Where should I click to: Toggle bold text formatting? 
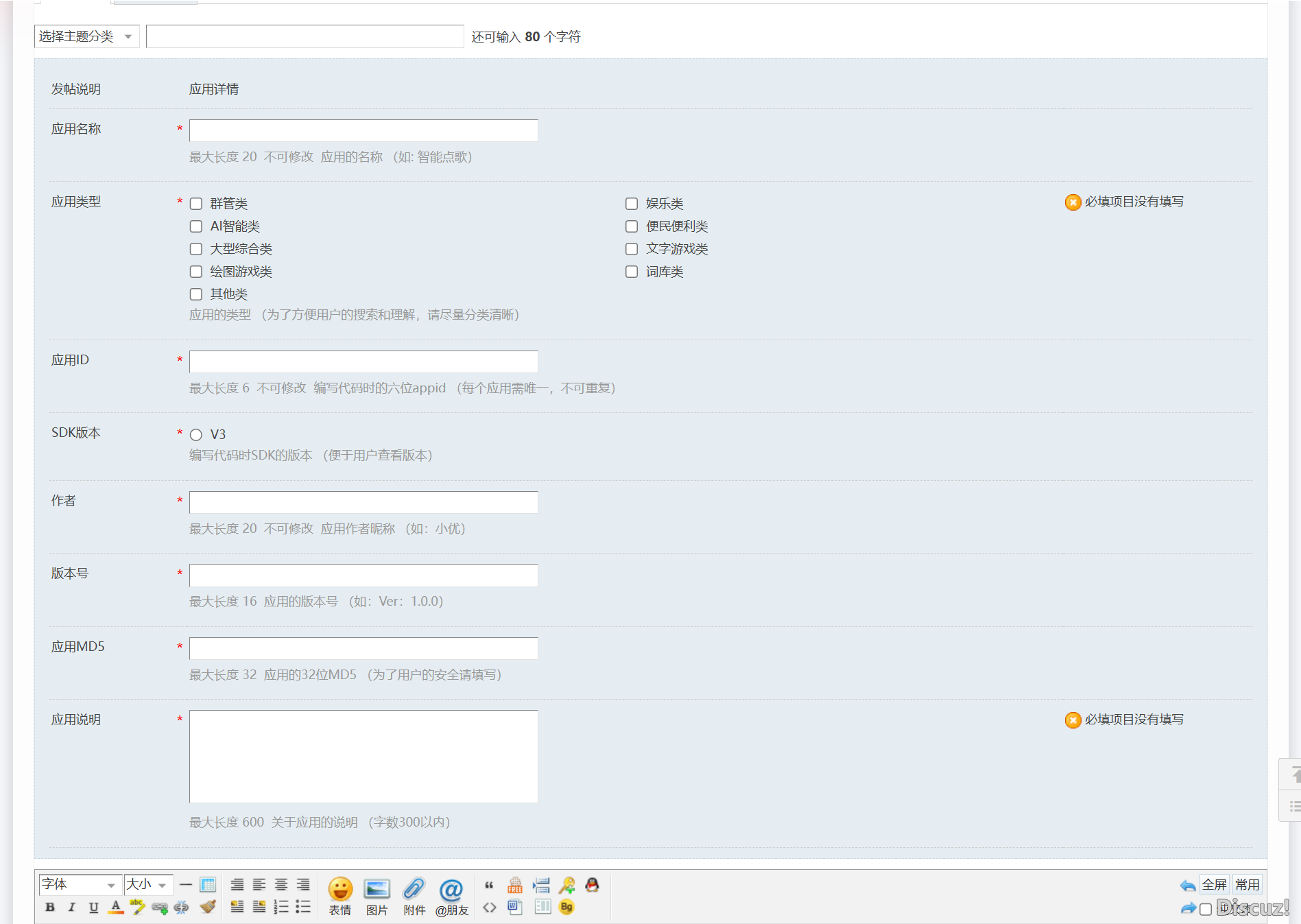click(50, 908)
